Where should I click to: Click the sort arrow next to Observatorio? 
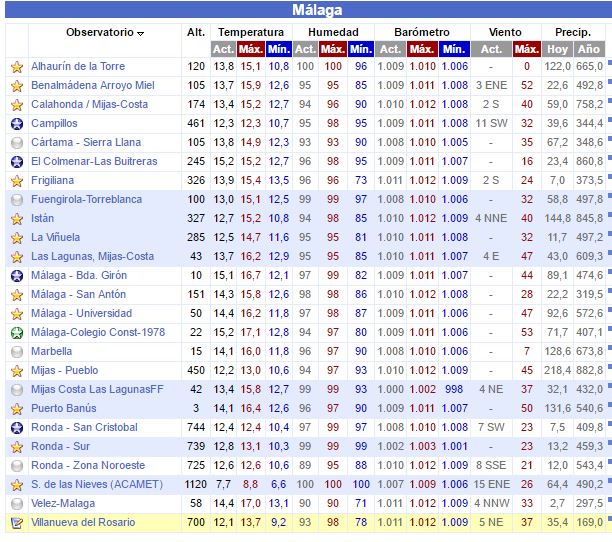141,34
